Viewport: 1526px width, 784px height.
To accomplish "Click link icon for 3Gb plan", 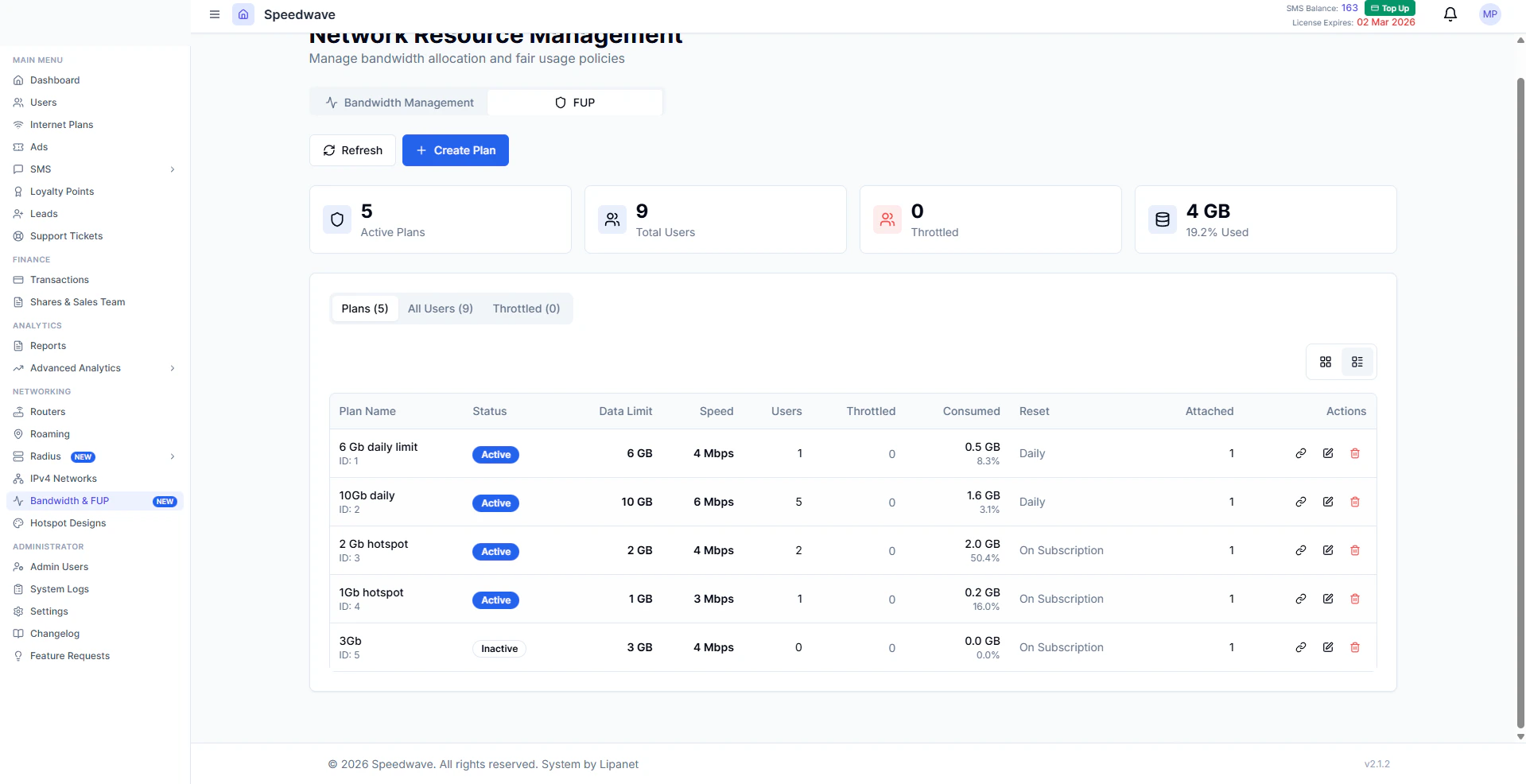I will click(x=1301, y=647).
